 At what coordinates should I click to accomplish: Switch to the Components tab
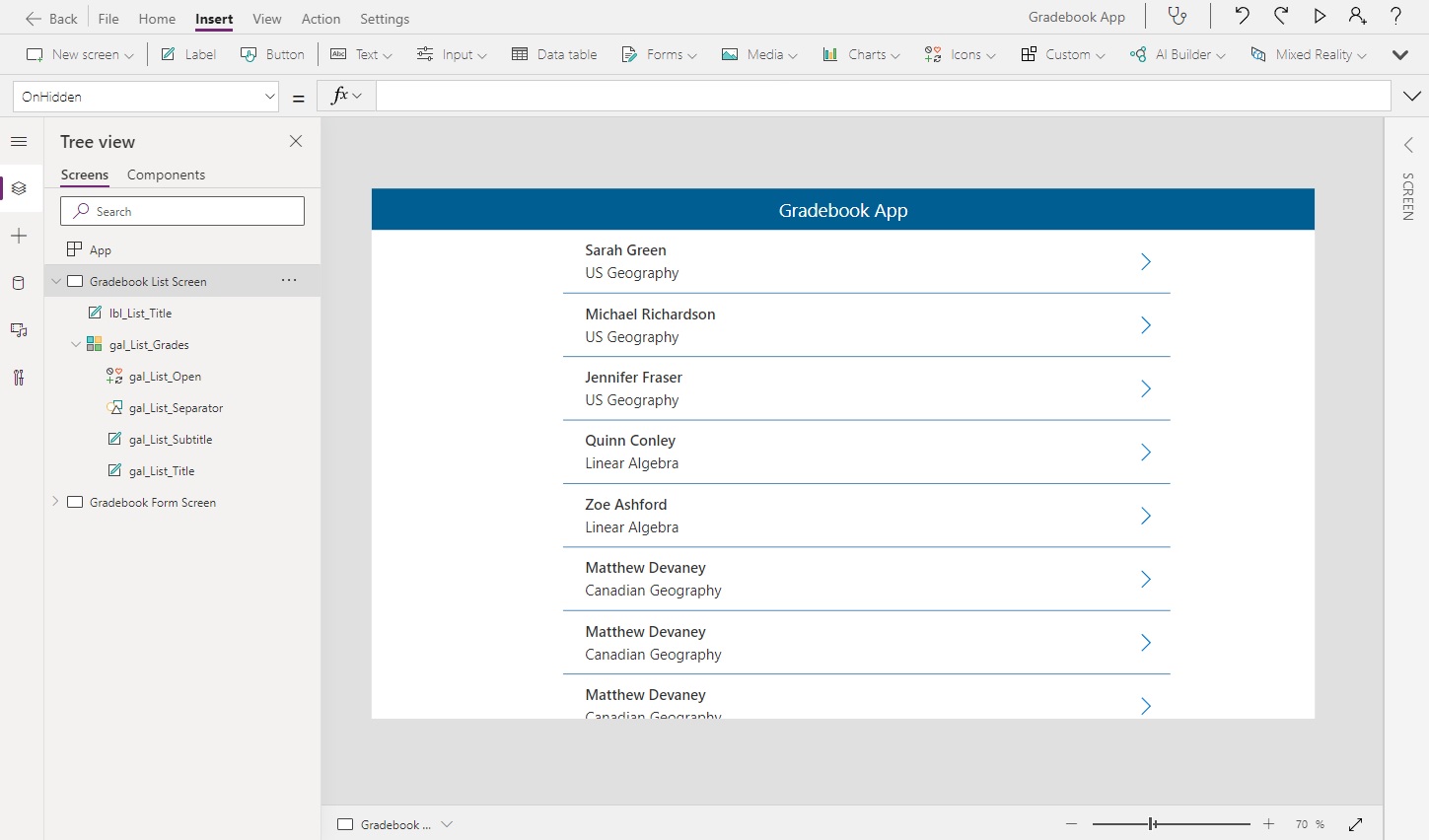(165, 175)
